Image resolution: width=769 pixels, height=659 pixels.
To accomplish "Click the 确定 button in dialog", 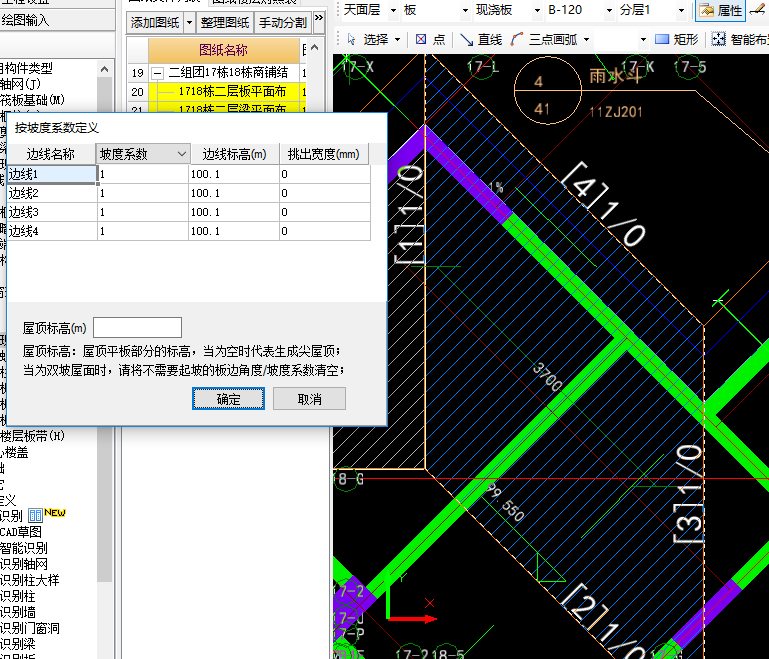I will pos(228,399).
